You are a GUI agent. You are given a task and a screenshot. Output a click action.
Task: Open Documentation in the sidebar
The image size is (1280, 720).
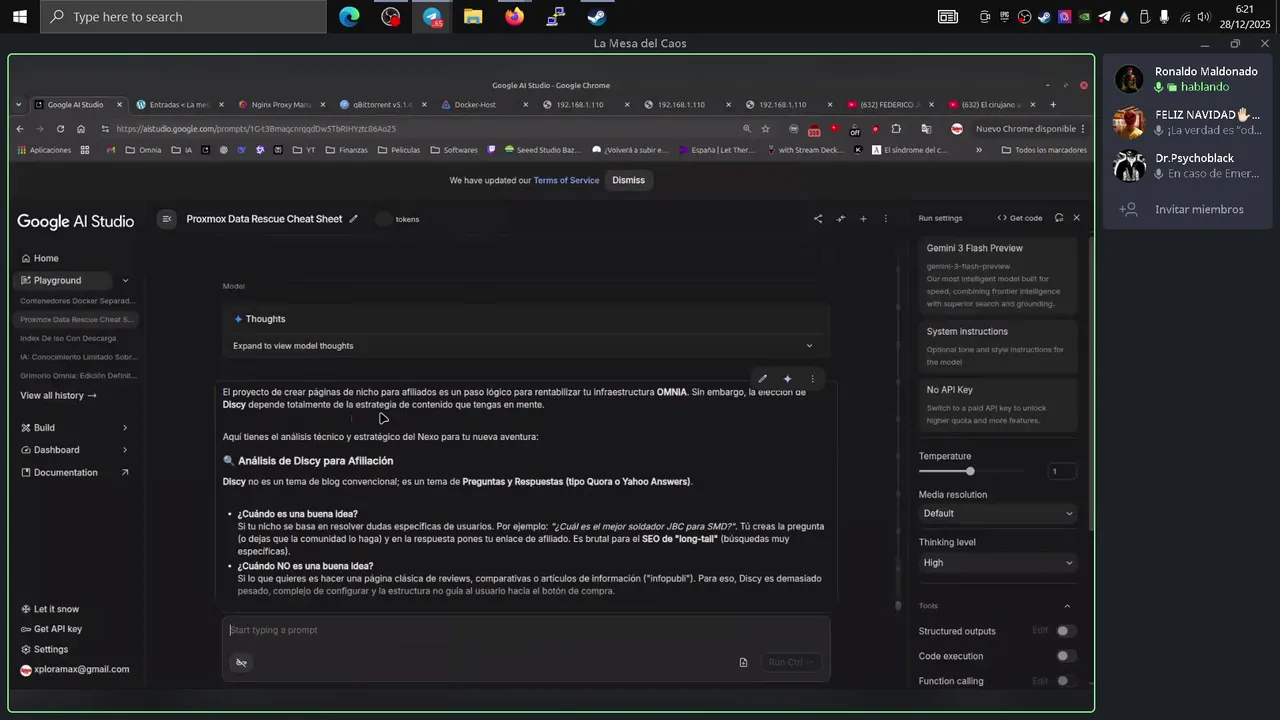point(75,472)
